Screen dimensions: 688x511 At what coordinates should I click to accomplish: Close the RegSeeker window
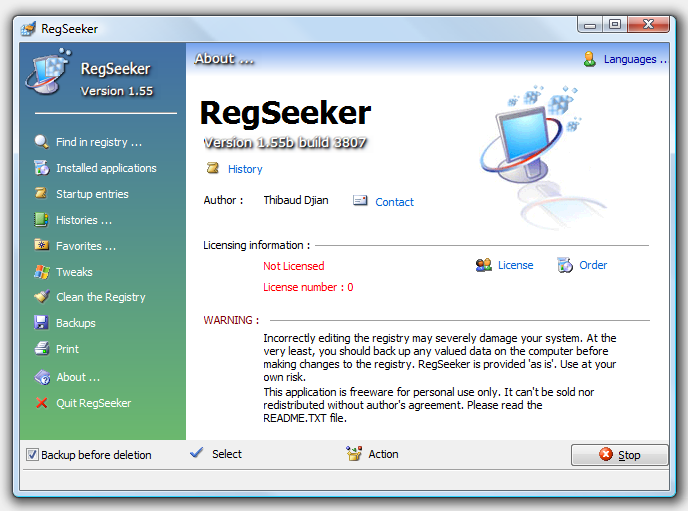(x=649, y=25)
